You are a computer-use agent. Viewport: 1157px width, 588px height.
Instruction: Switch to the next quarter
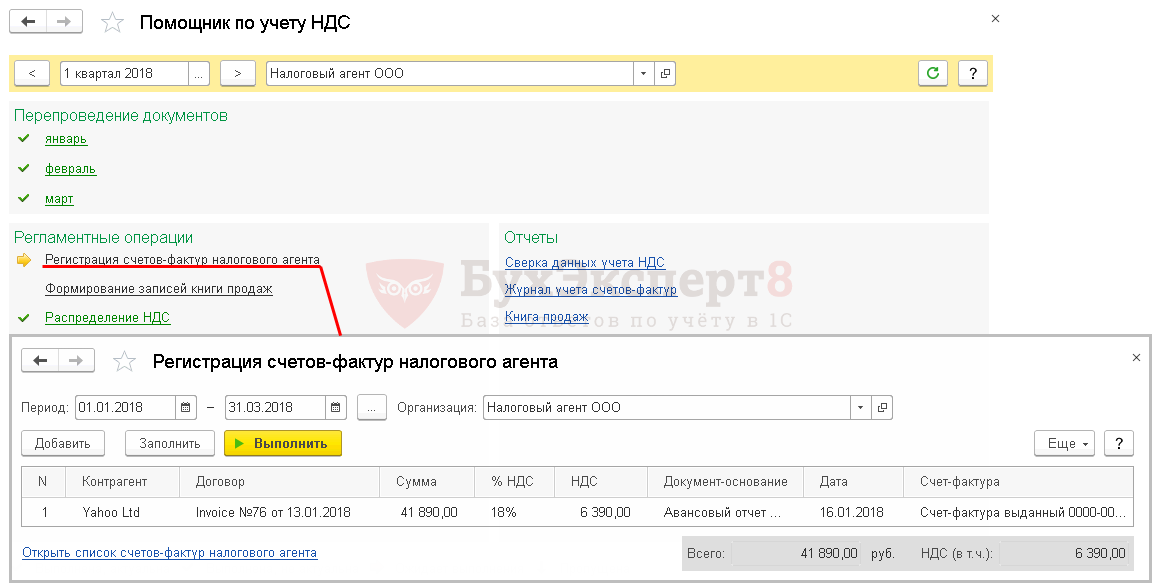238,73
